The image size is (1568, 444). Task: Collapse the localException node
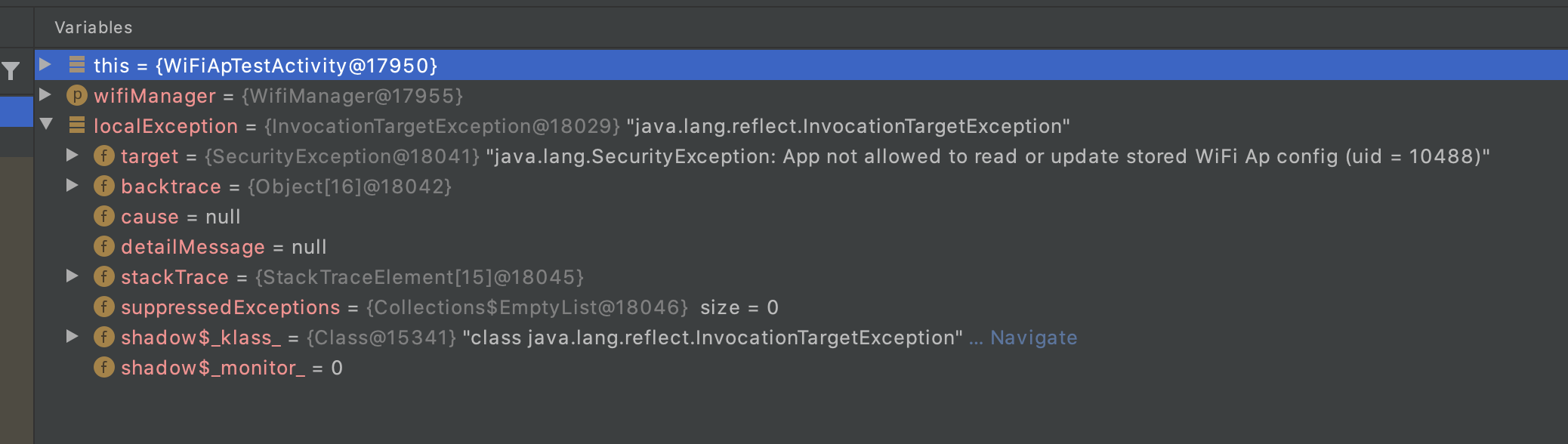[44, 126]
